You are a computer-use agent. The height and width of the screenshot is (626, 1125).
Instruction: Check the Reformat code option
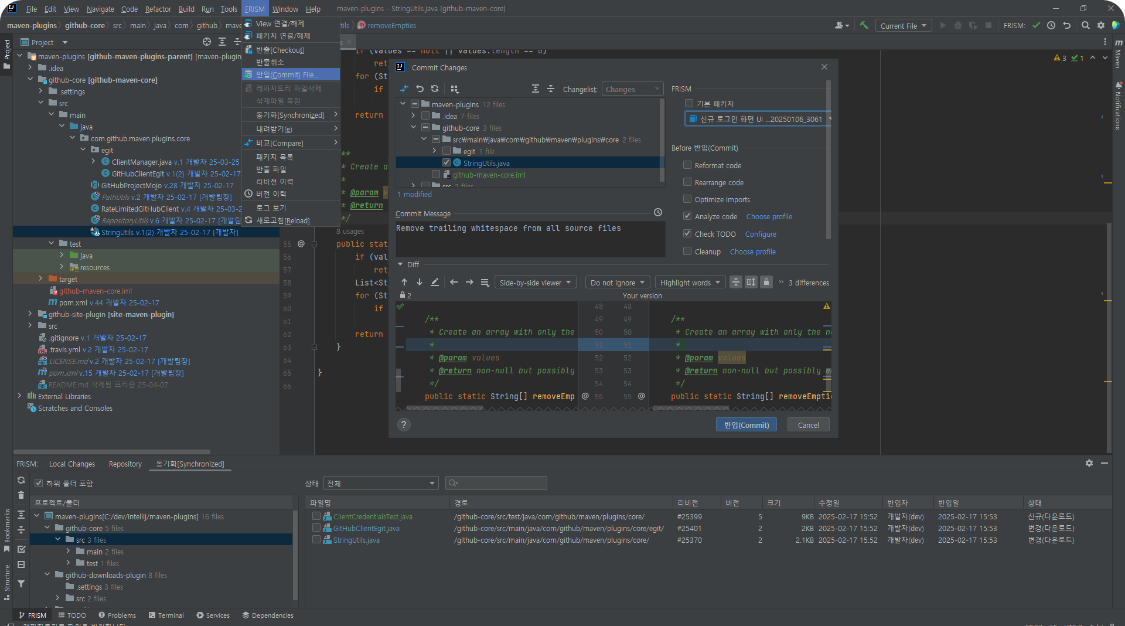pos(687,165)
